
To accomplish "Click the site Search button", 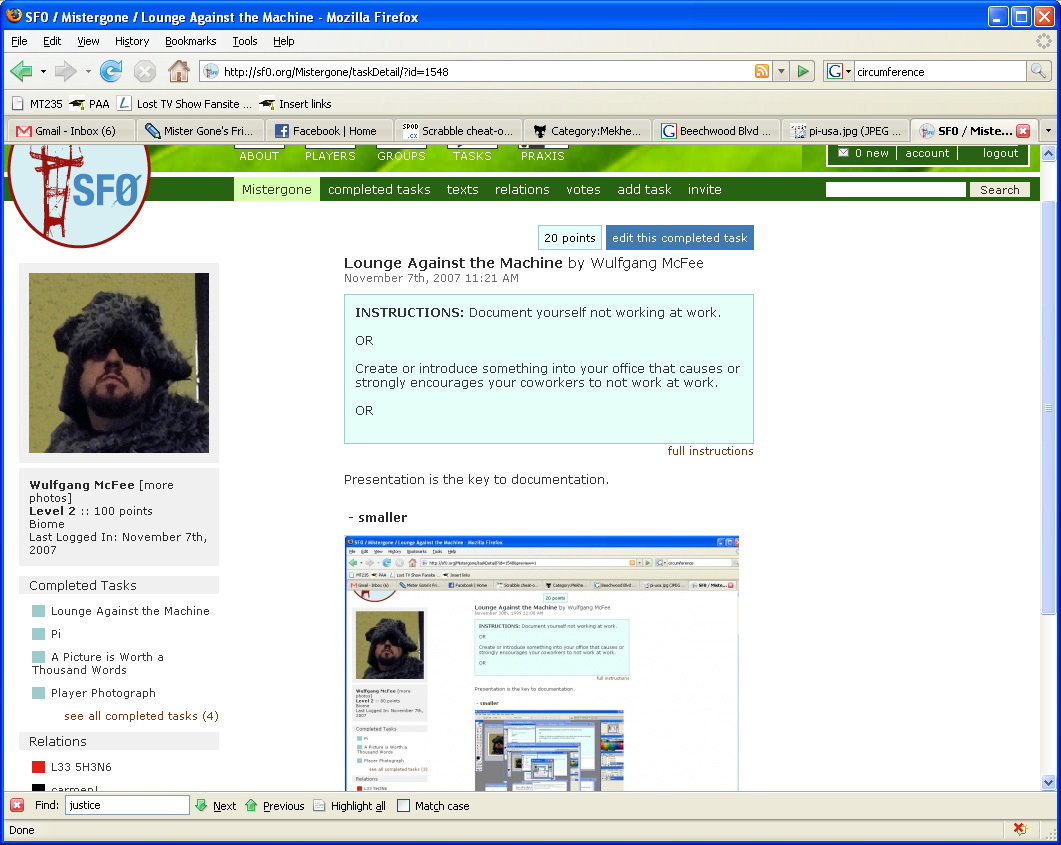I will pyautogui.click(x=999, y=190).
